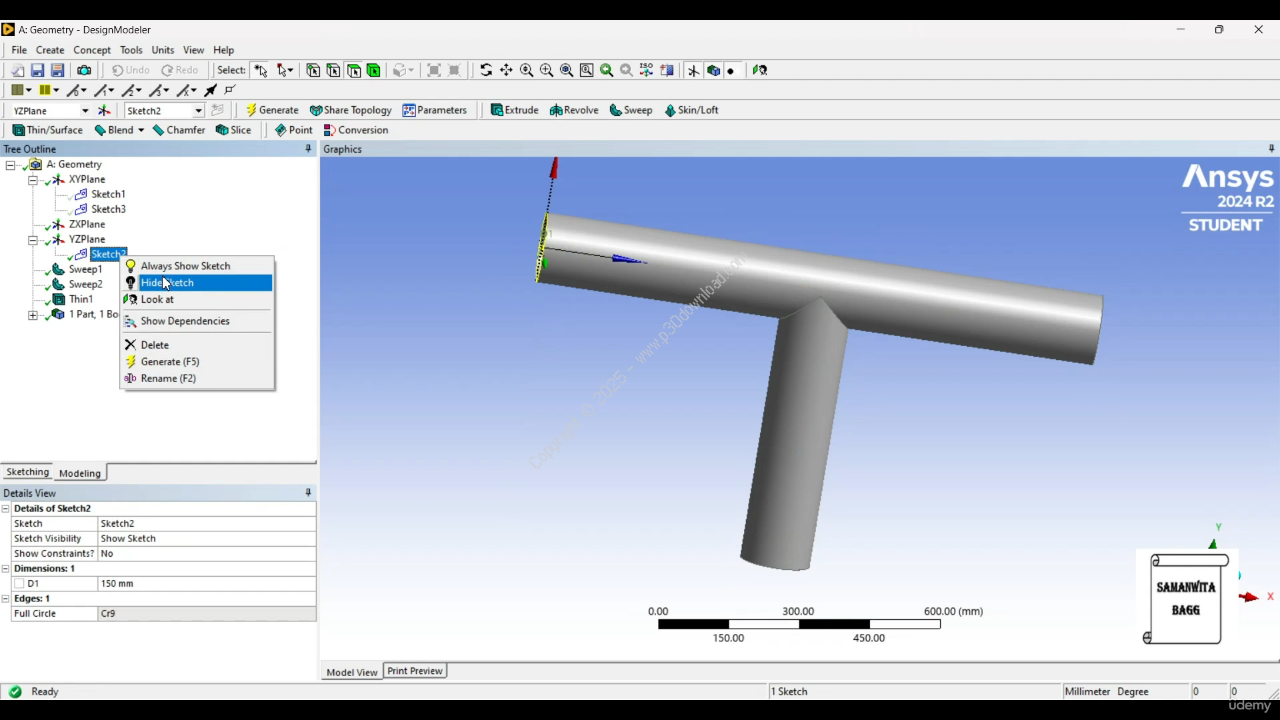
Task: Pin the Graphics panel
Action: 1271,149
